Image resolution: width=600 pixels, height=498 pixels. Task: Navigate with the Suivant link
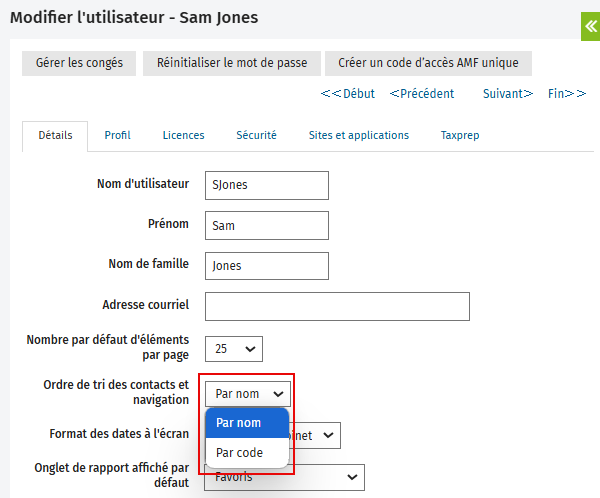[x=508, y=94]
